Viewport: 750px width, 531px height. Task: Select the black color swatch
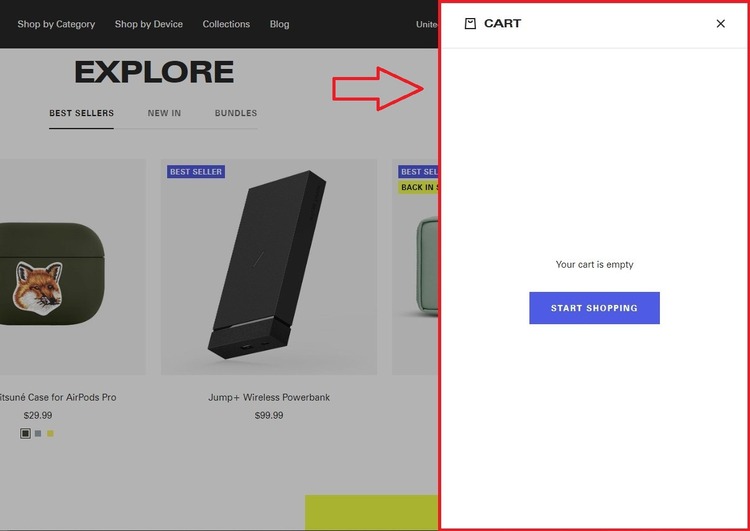[x=26, y=433]
